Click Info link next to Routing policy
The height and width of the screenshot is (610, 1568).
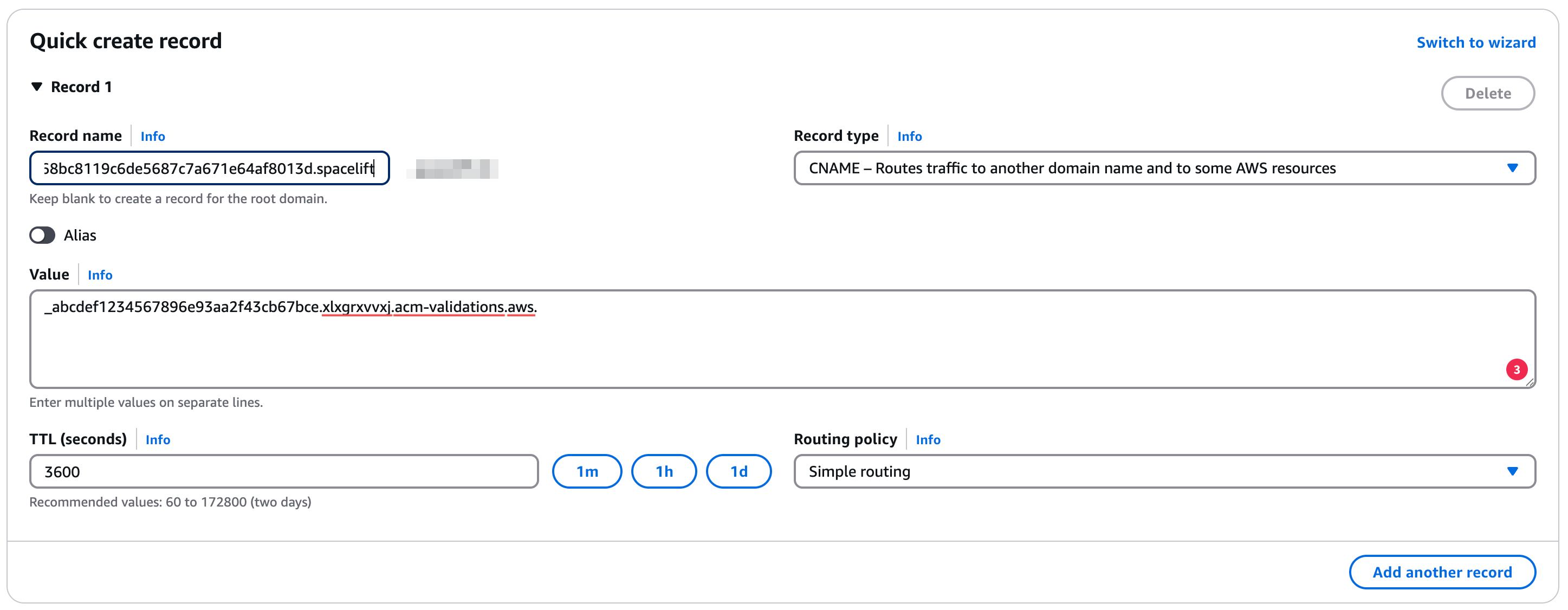927,439
